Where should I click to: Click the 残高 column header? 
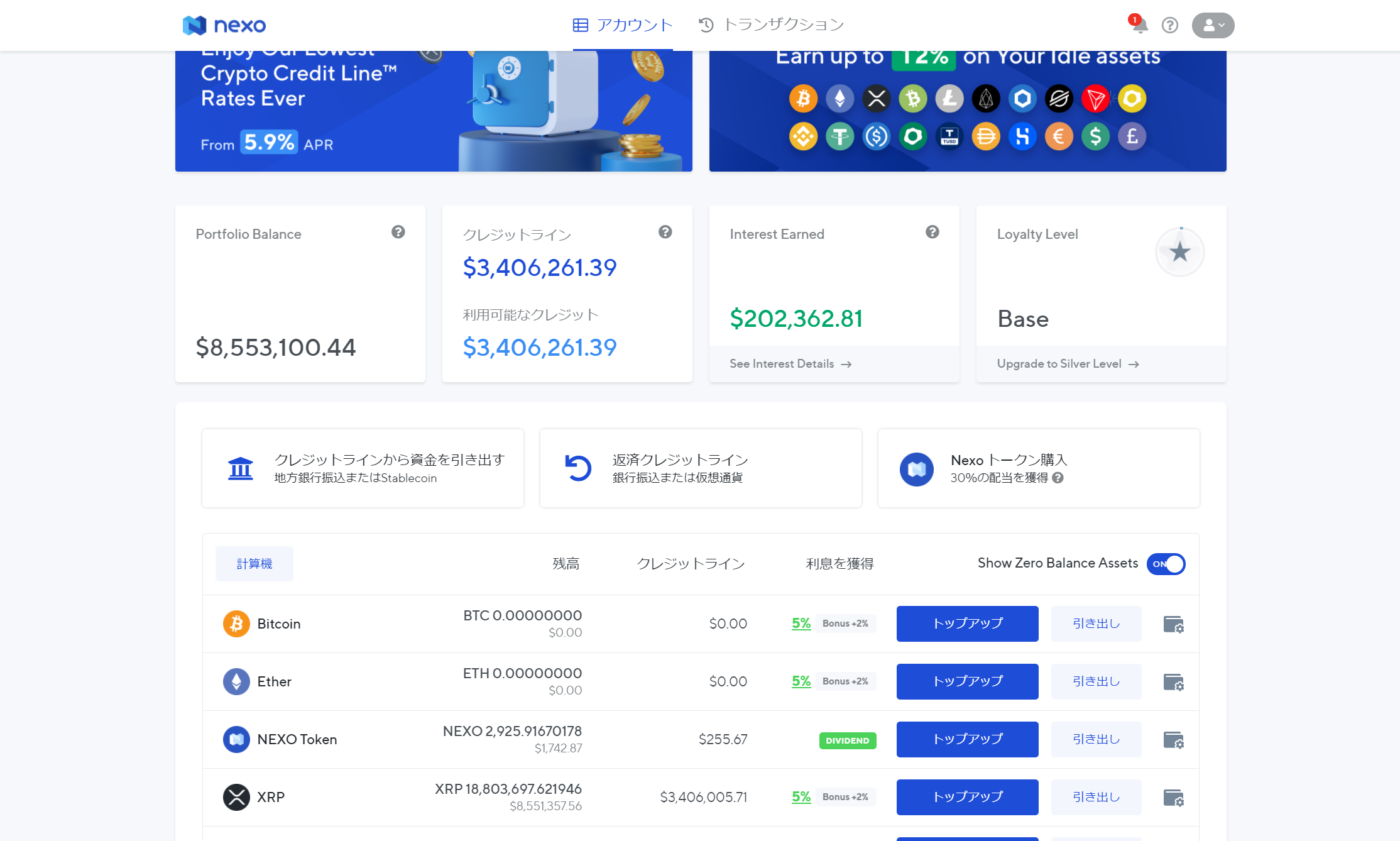[566, 564]
